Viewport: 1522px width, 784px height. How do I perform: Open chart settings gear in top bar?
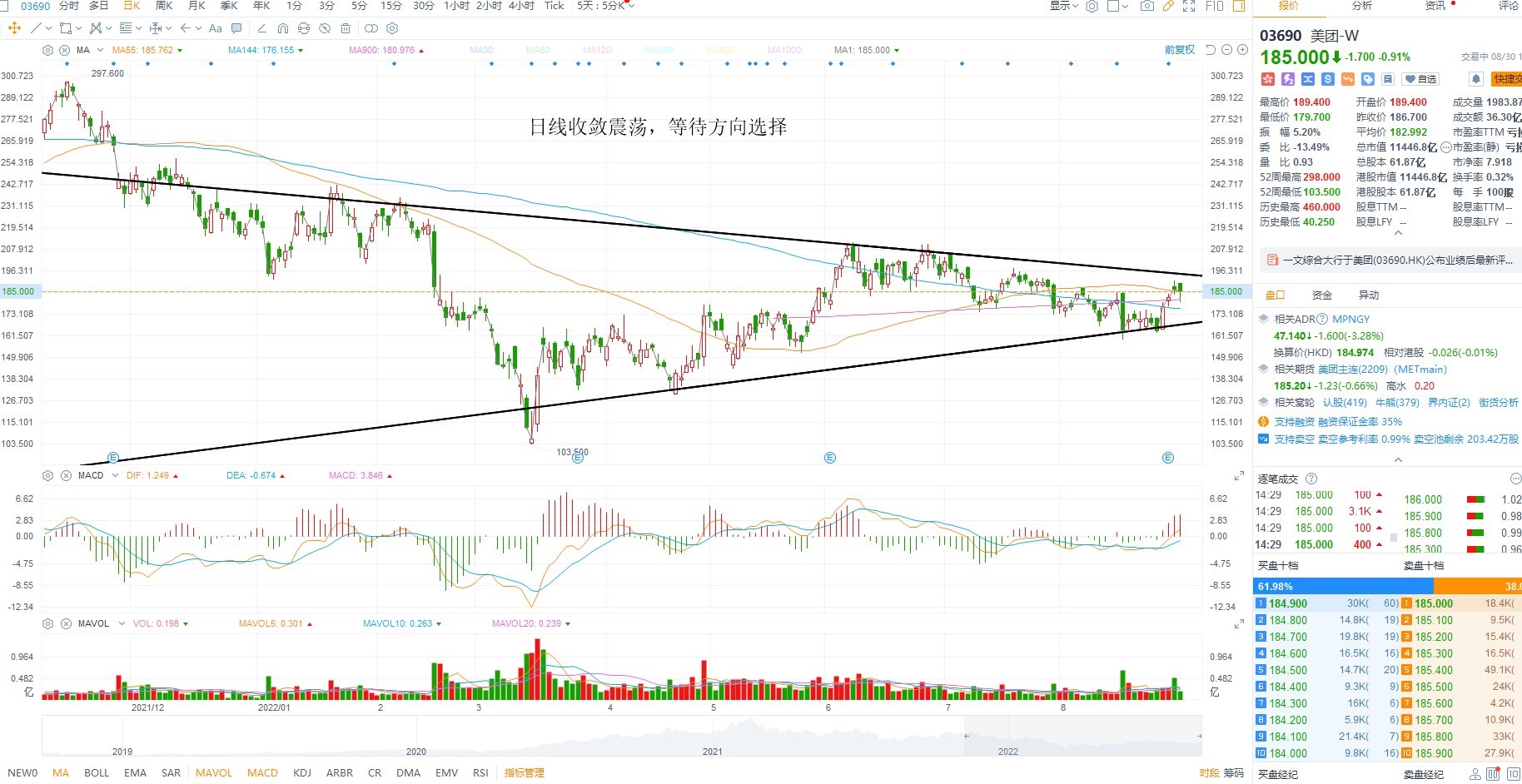click(1092, 6)
